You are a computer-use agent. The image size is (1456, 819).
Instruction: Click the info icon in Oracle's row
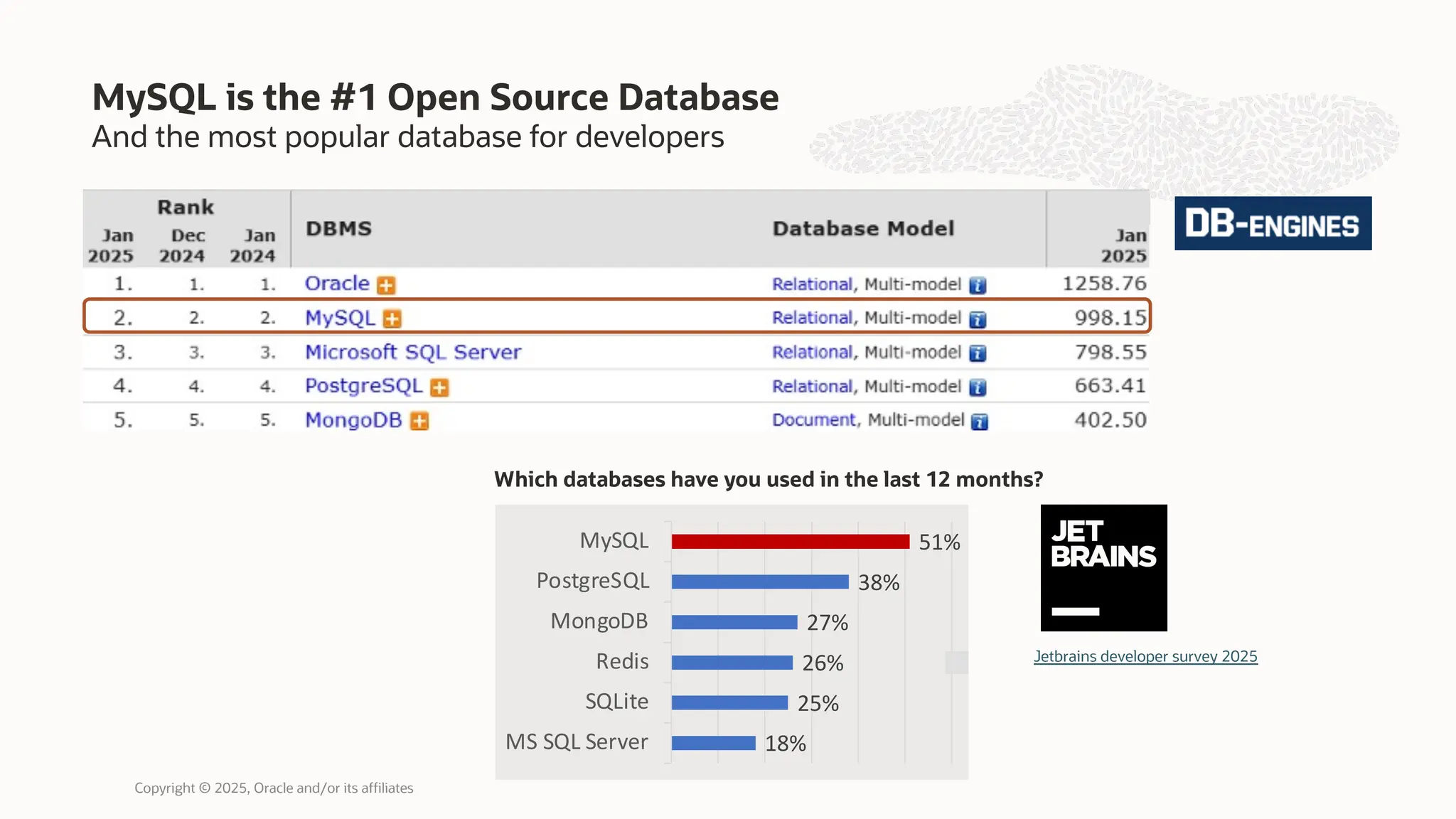[x=978, y=286]
